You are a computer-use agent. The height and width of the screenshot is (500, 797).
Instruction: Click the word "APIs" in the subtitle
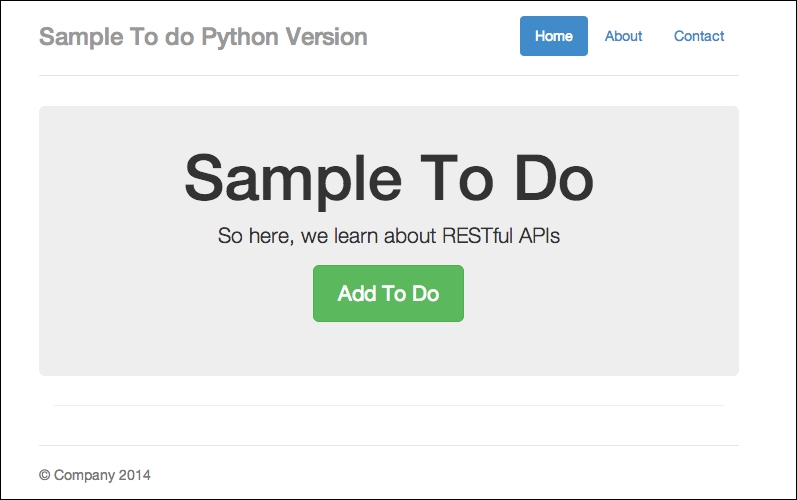click(541, 237)
